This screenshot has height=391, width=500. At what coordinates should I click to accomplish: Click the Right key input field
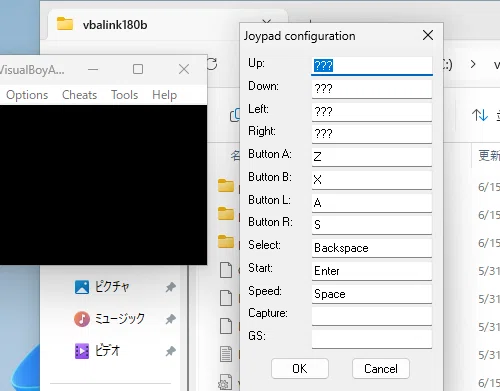click(372, 134)
